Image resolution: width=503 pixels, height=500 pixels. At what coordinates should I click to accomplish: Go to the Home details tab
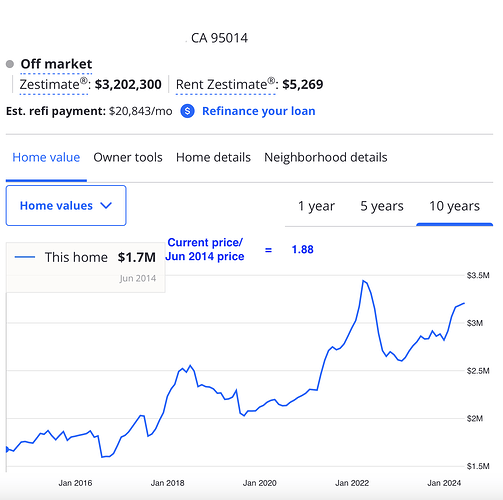(x=213, y=157)
